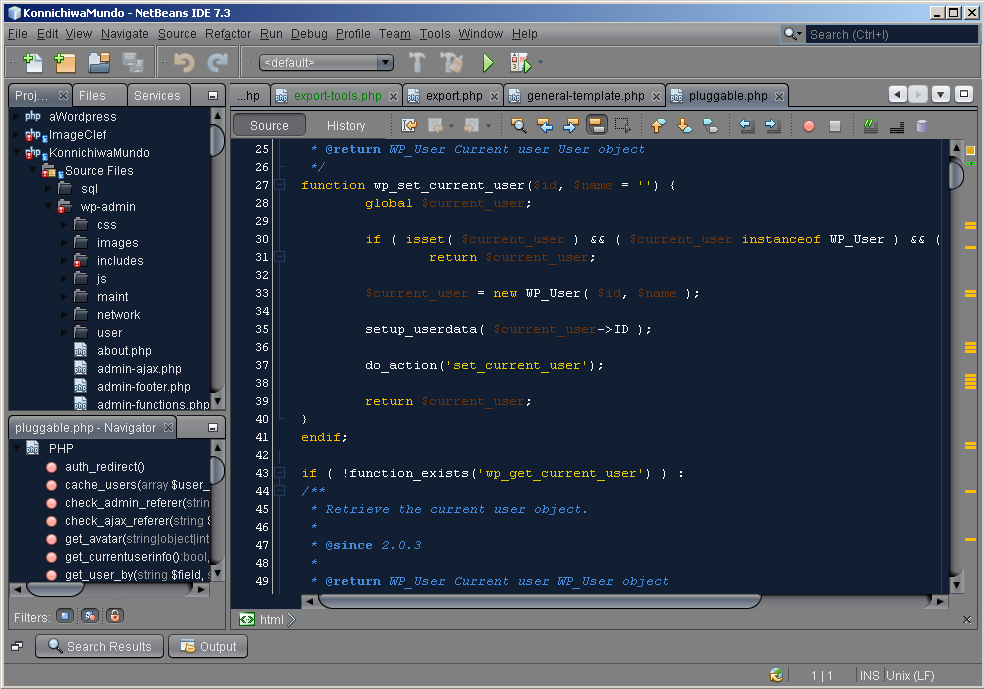Click the sync icon in status bar
Screen dimensions: 984x689
tap(776, 675)
